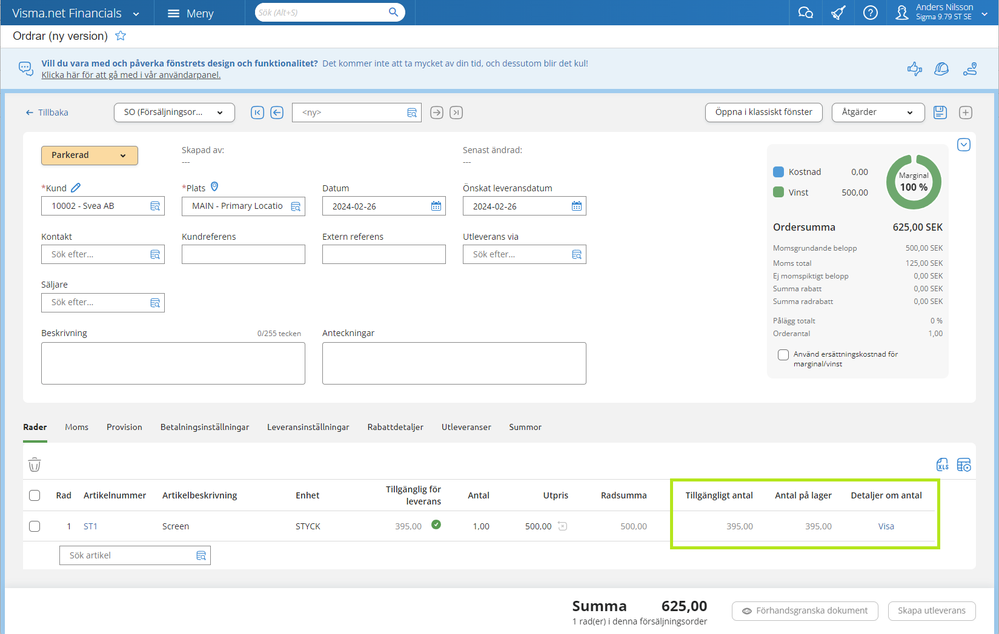
Task: Open calendar for Datum field
Action: 436,206
